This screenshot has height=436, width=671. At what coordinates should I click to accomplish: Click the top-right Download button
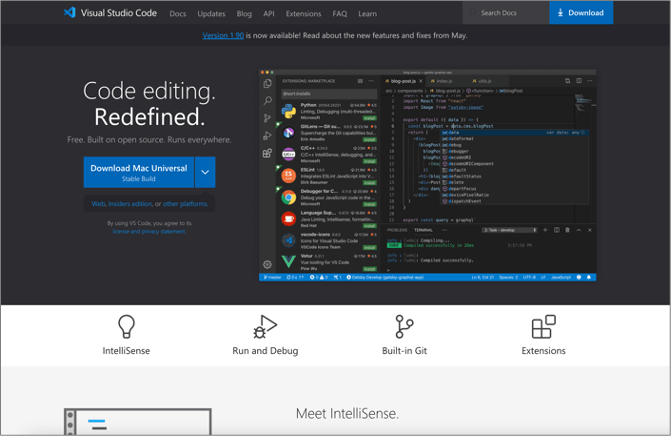[x=581, y=13]
